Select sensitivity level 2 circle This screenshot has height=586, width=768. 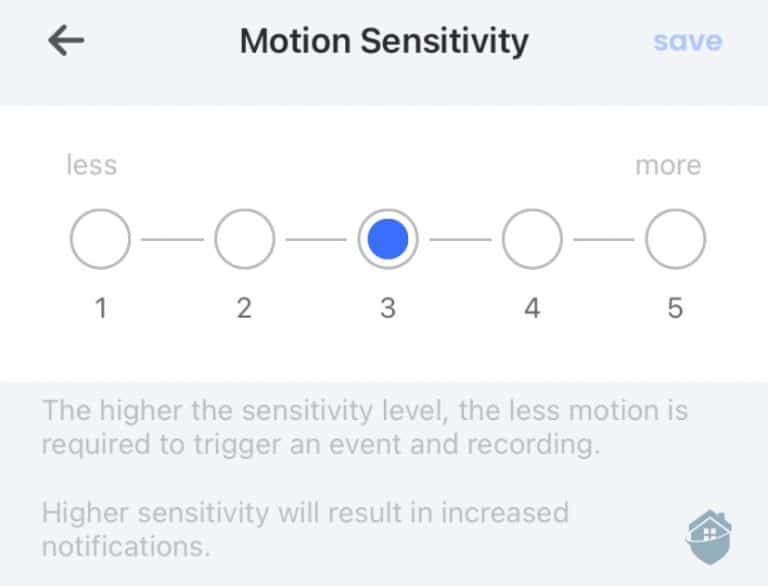[x=244, y=240]
